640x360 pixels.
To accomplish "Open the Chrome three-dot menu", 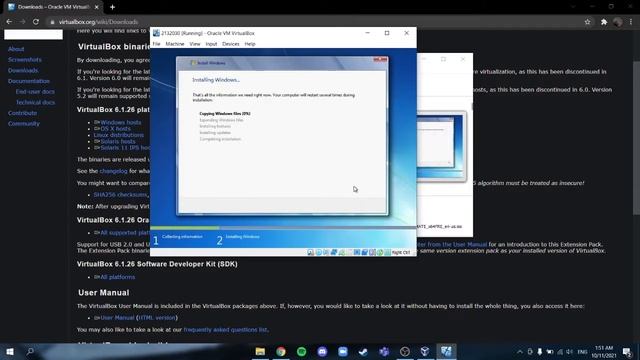I will pos(631,22).
